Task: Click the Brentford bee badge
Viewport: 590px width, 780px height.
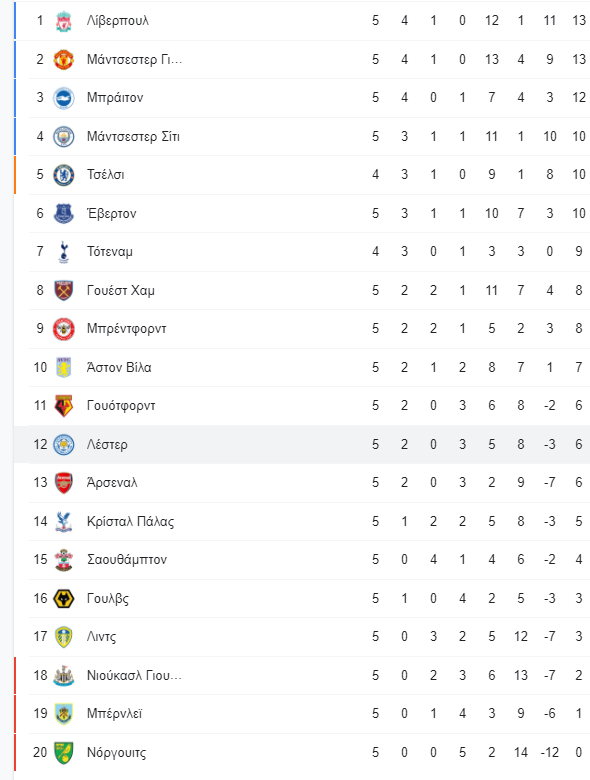Action: (x=64, y=329)
